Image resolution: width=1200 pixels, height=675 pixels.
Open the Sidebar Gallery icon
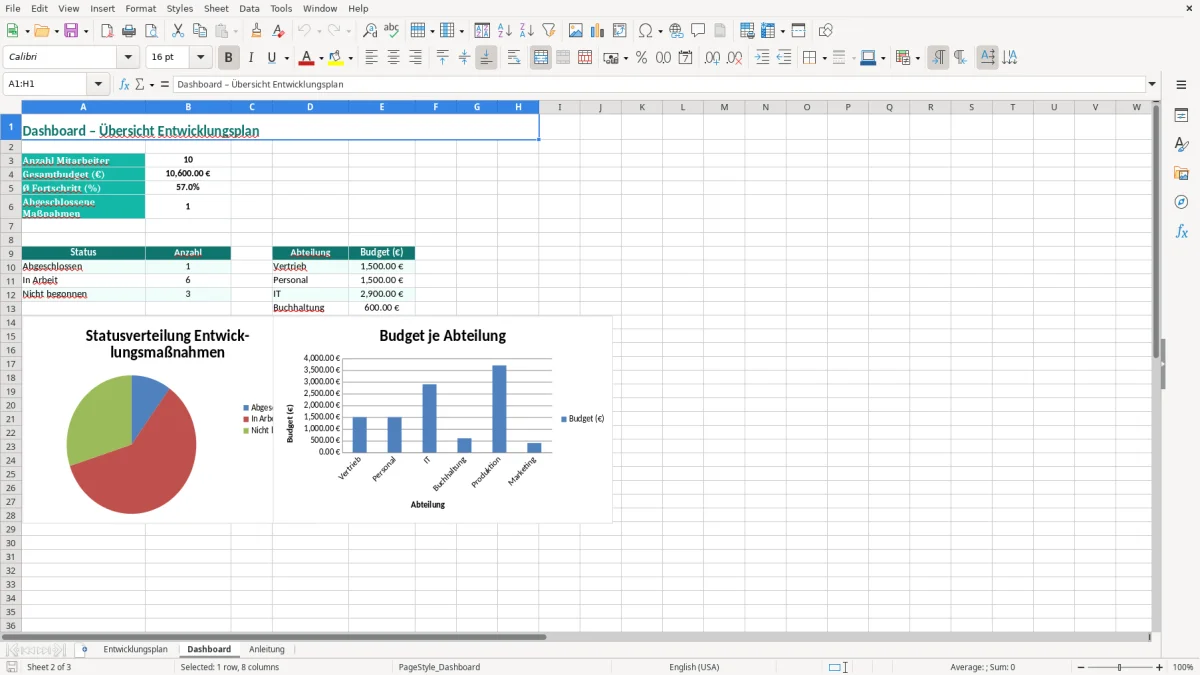tap(1181, 173)
